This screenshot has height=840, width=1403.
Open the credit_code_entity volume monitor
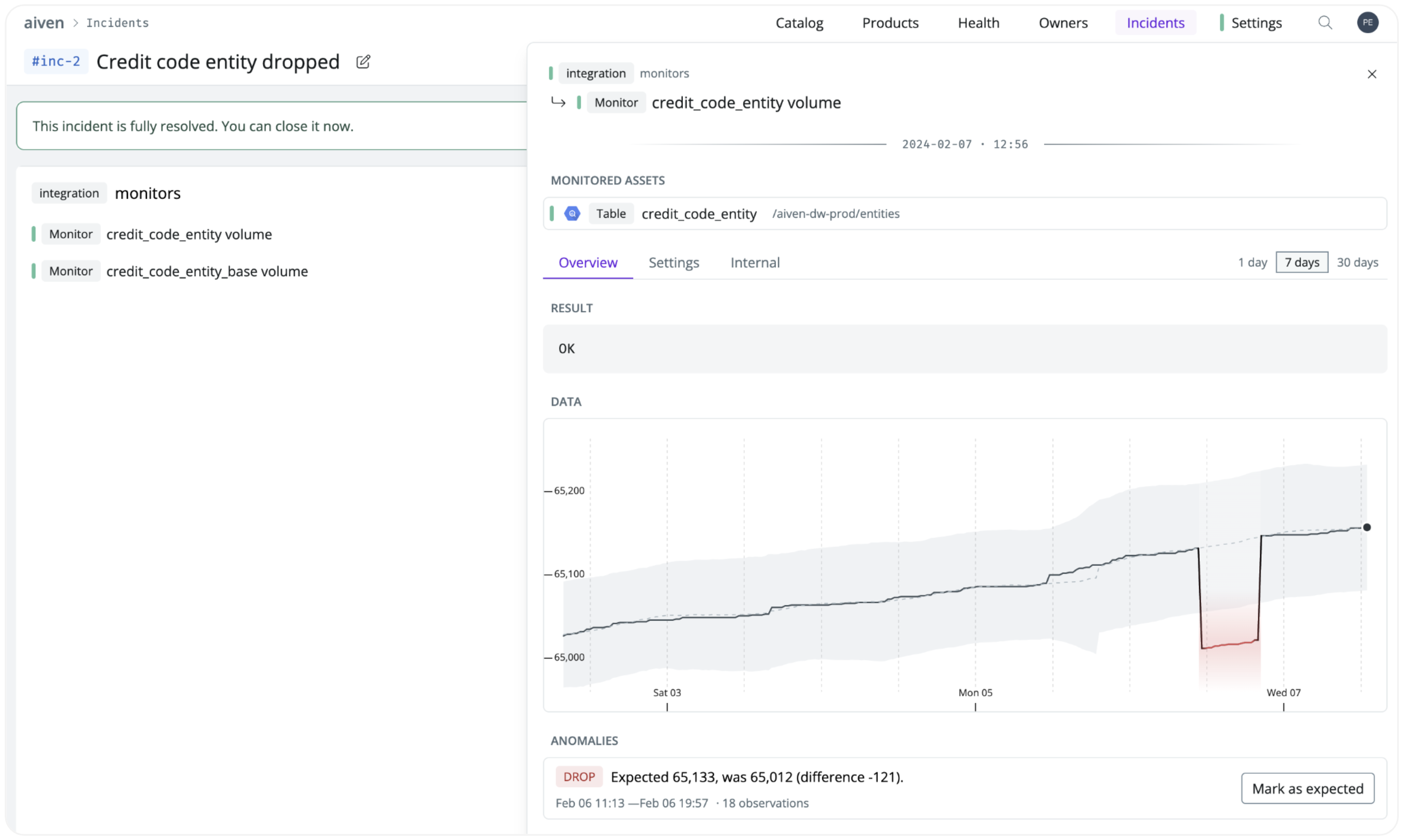click(188, 234)
